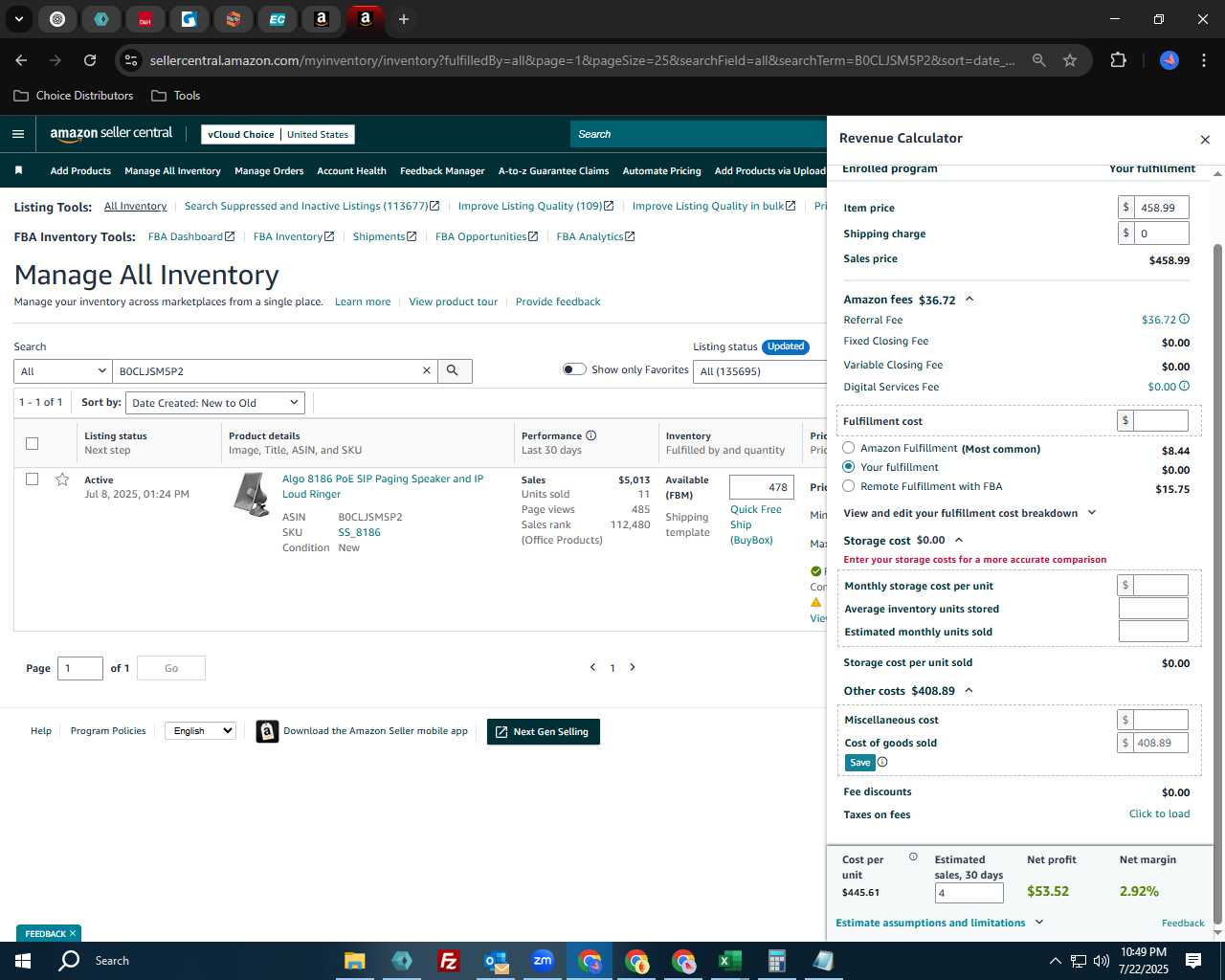Open the browser extensions puzzle icon
This screenshot has width=1225, height=980.
(x=1118, y=60)
